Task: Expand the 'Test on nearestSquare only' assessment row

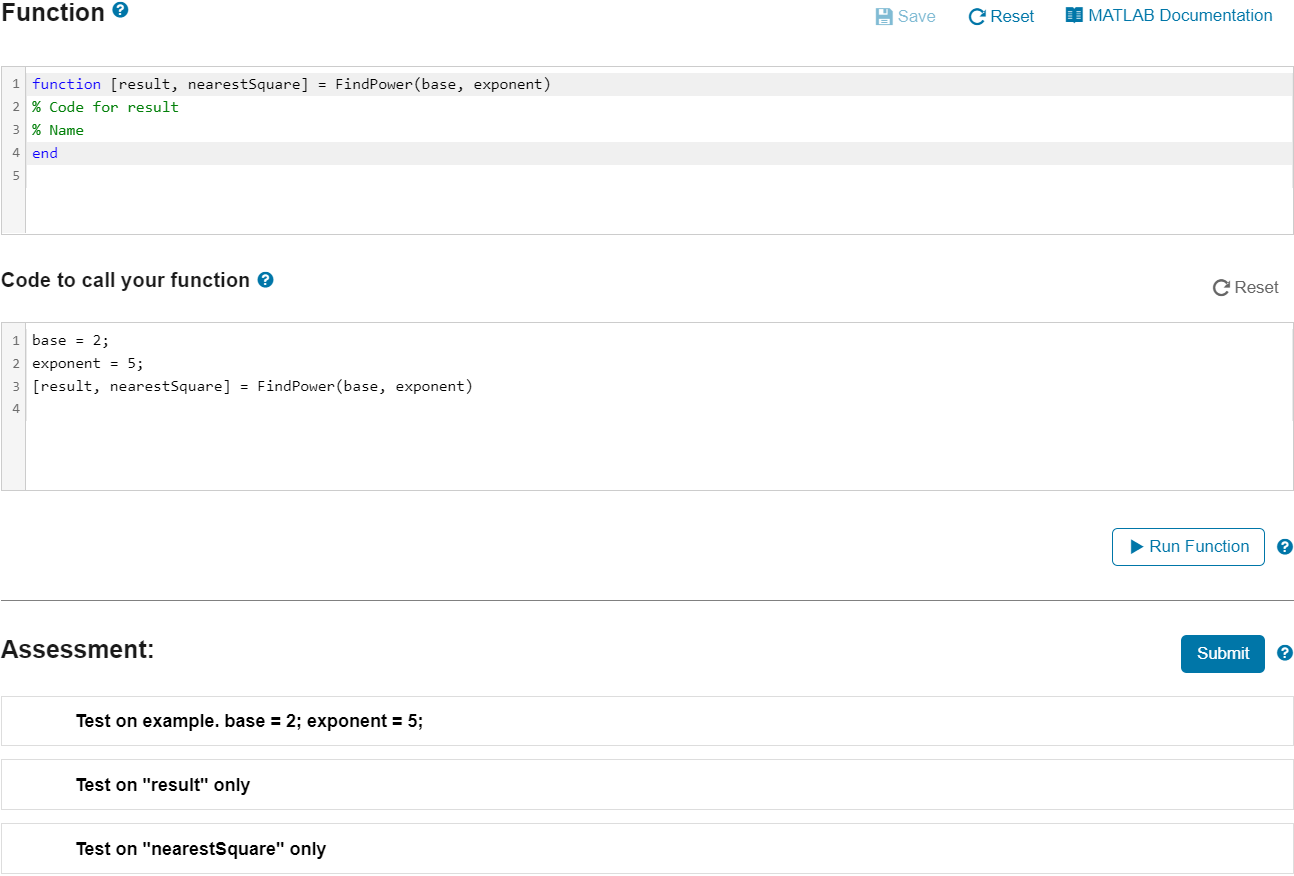Action: [x=199, y=849]
